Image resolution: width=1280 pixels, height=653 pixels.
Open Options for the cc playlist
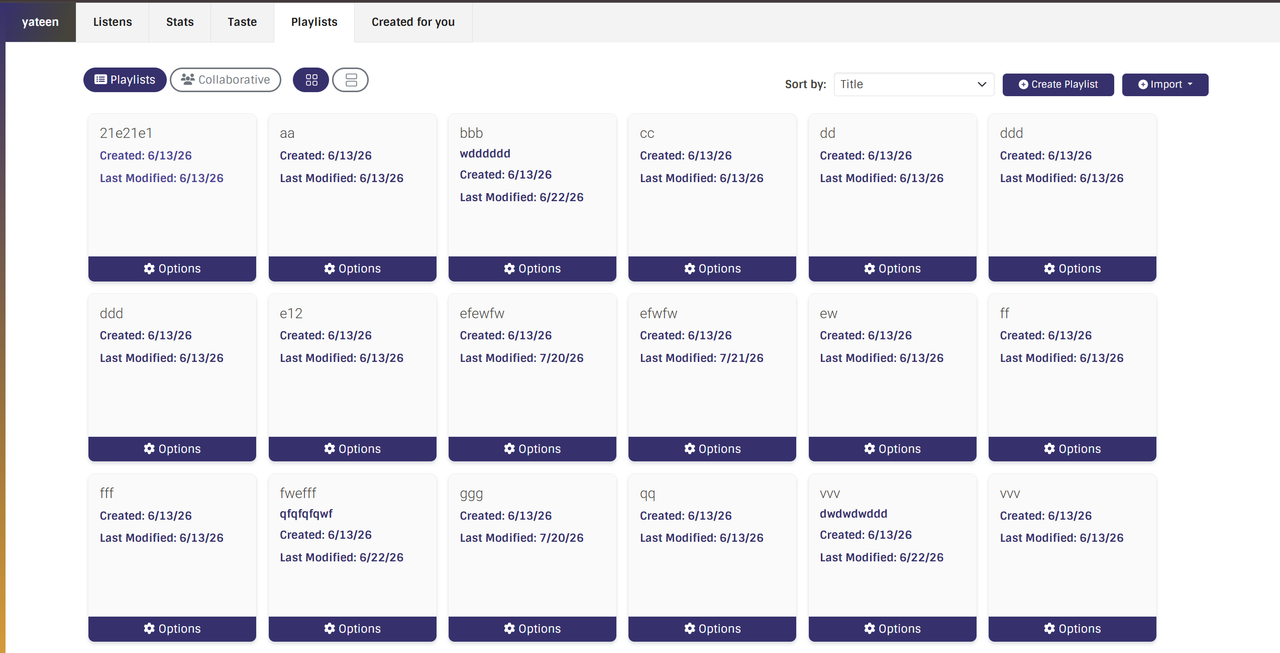(x=712, y=269)
